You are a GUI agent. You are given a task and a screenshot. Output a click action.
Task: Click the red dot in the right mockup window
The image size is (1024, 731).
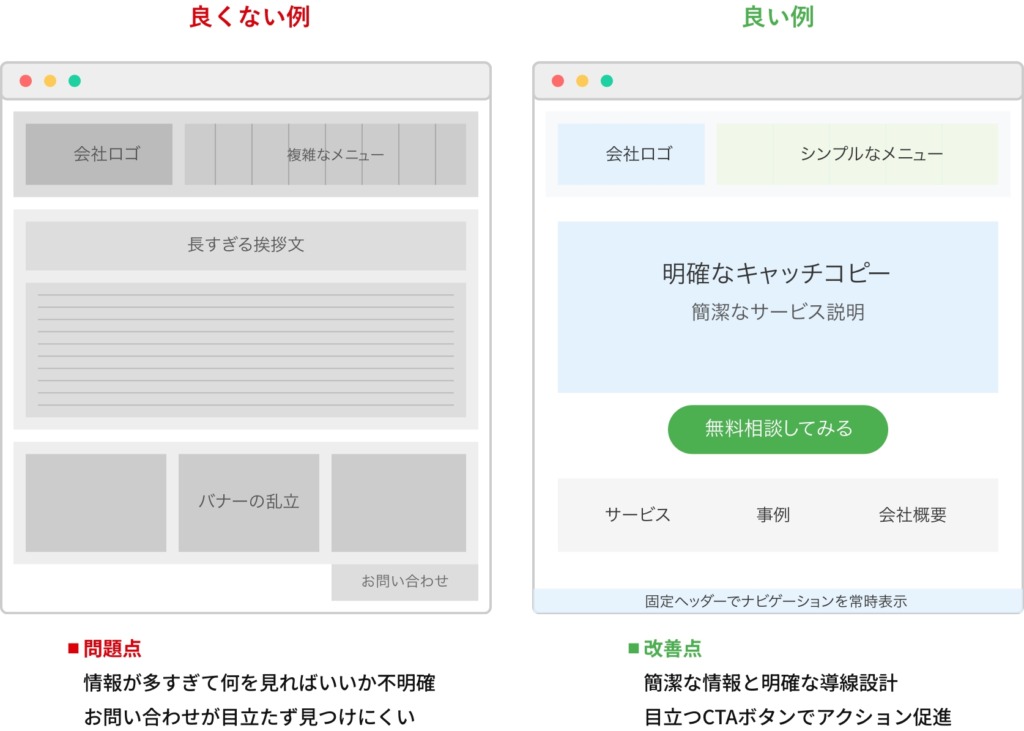click(558, 81)
